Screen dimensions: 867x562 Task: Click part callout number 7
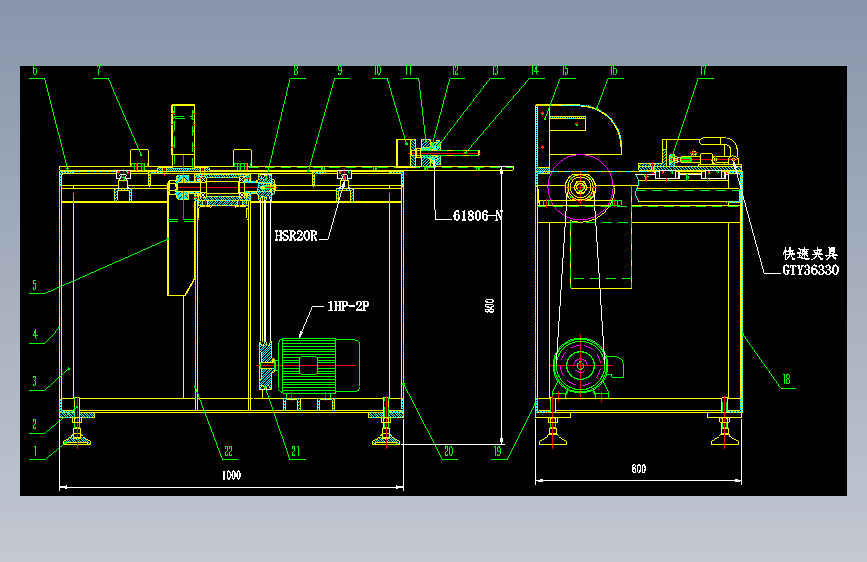click(x=99, y=70)
